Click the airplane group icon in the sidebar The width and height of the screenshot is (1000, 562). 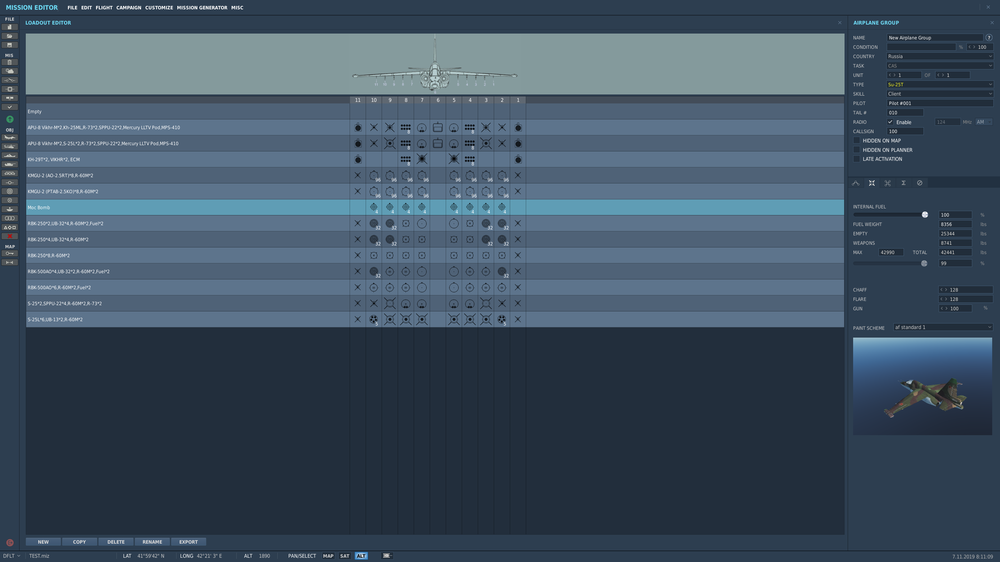(10, 137)
